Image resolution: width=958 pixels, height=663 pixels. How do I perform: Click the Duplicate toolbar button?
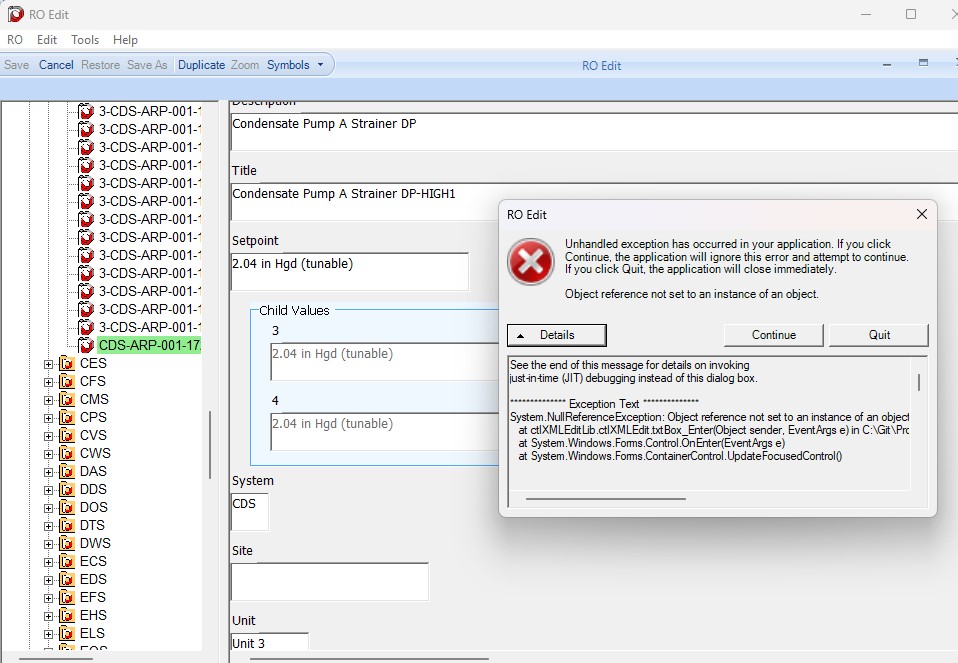tap(201, 65)
